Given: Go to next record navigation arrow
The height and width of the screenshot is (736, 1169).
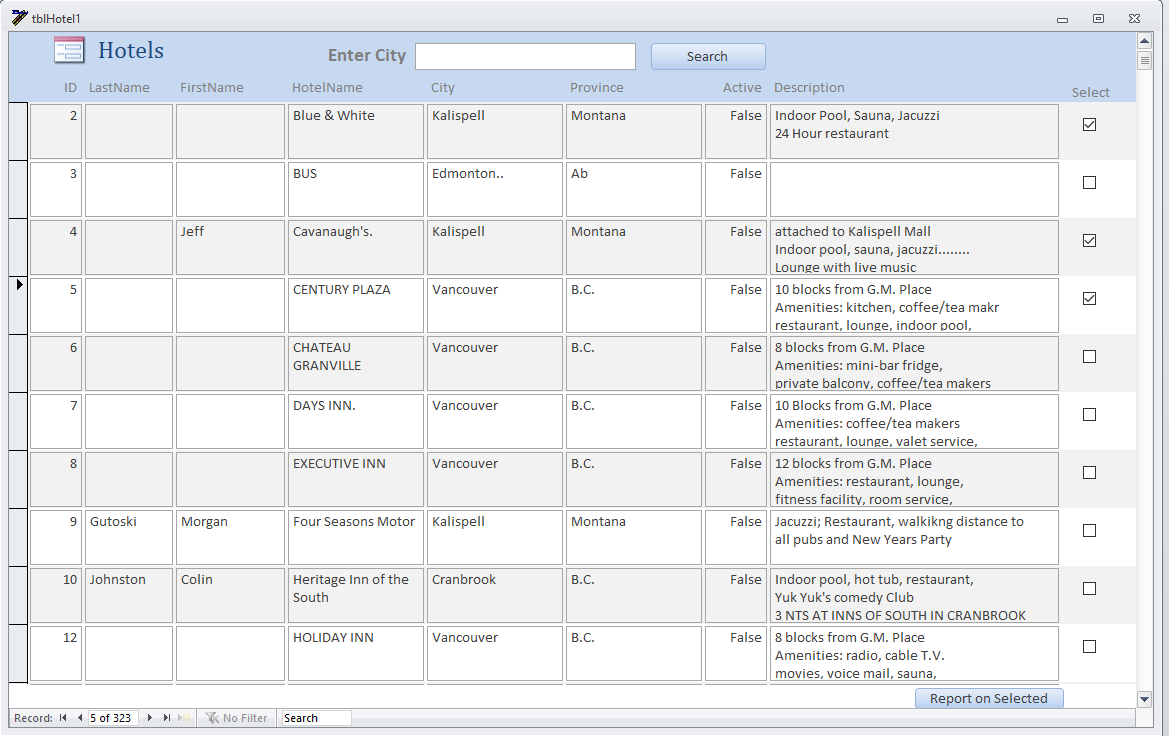Looking at the screenshot, I should click(150, 717).
